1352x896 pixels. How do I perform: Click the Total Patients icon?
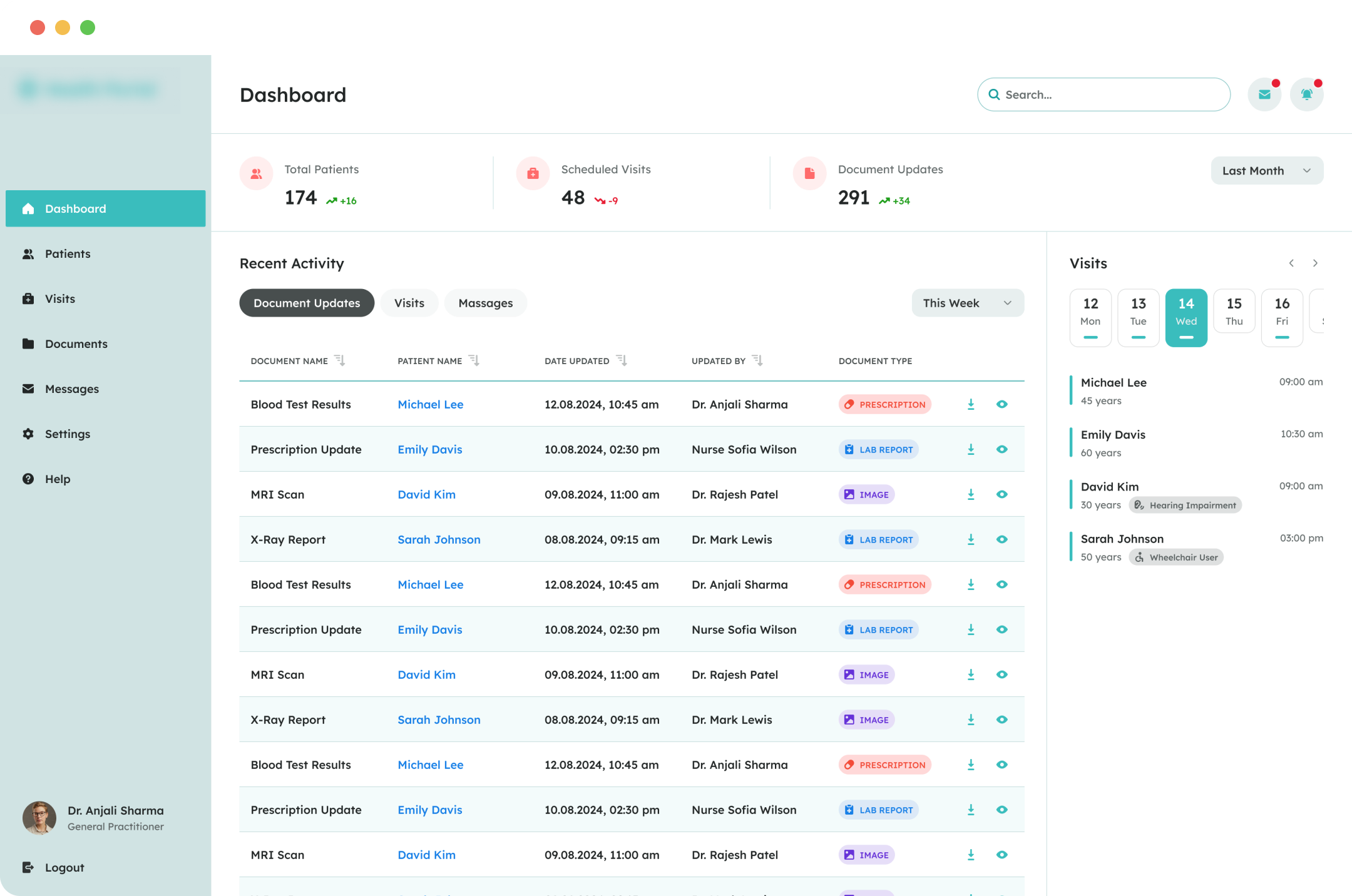click(x=256, y=173)
